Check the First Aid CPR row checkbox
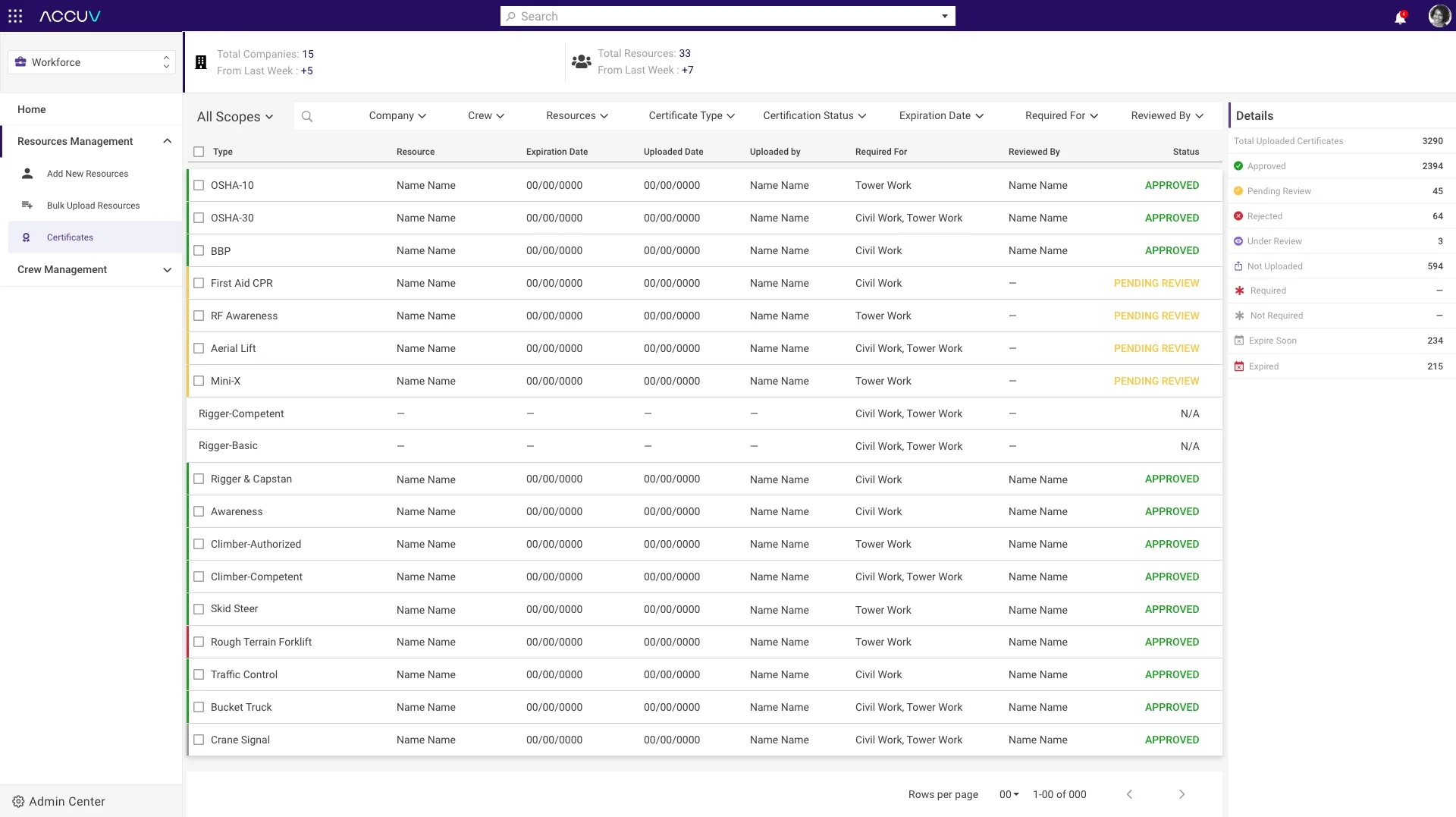 coord(199,283)
